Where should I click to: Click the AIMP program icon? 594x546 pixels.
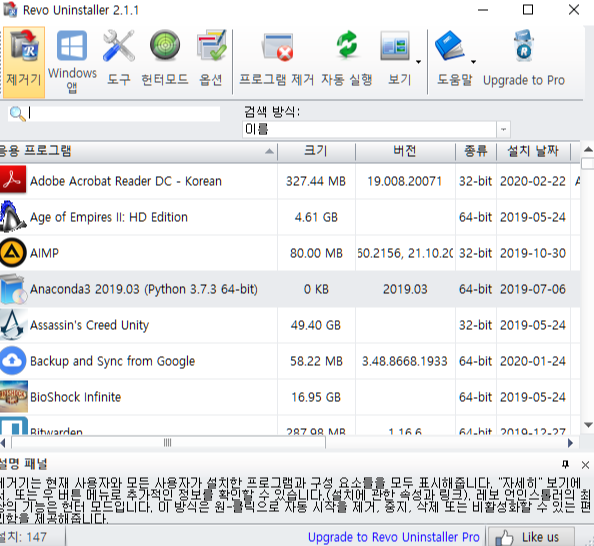13,252
